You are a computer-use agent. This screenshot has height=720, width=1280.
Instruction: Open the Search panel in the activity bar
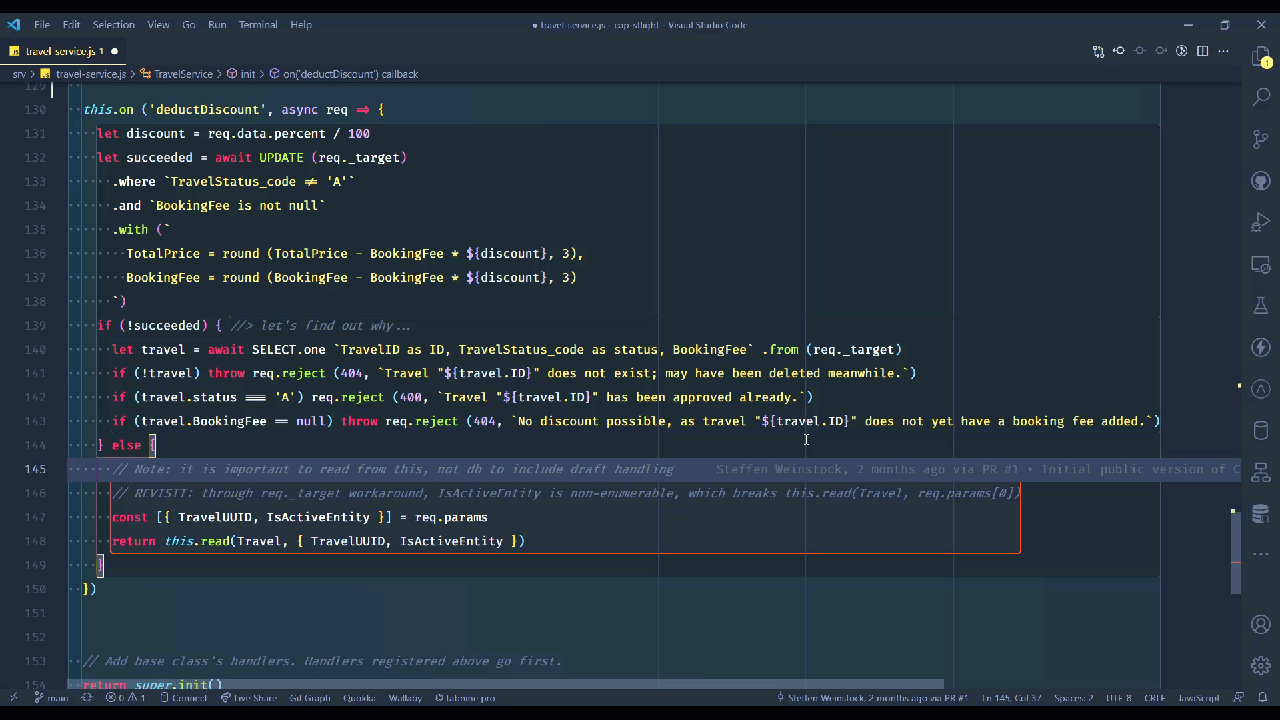click(x=1260, y=96)
